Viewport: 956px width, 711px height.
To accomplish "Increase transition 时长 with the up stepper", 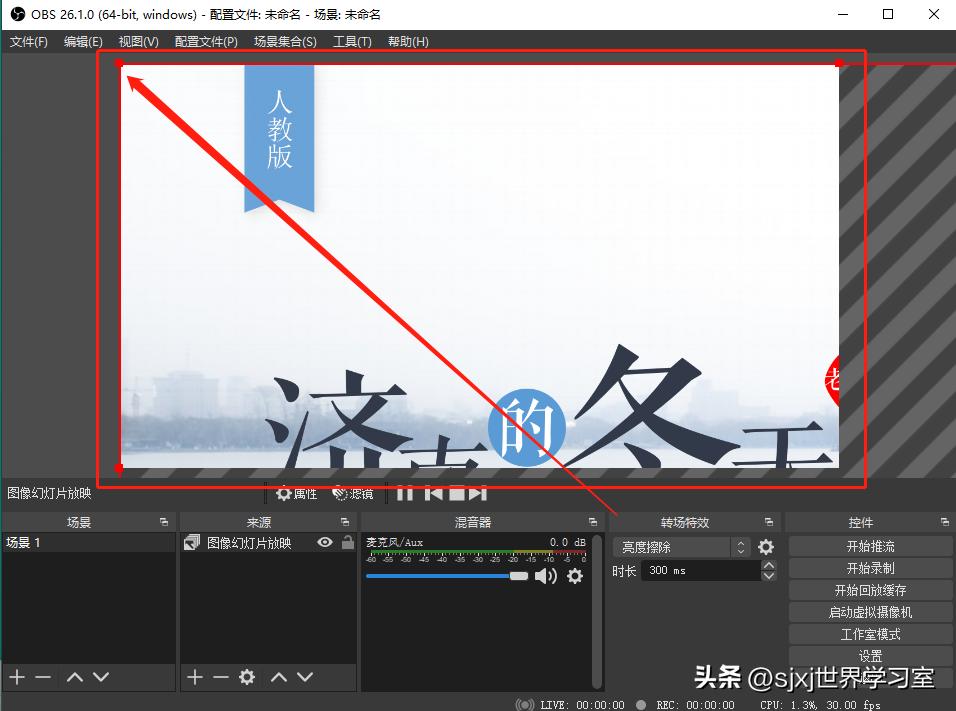I will [x=769, y=565].
